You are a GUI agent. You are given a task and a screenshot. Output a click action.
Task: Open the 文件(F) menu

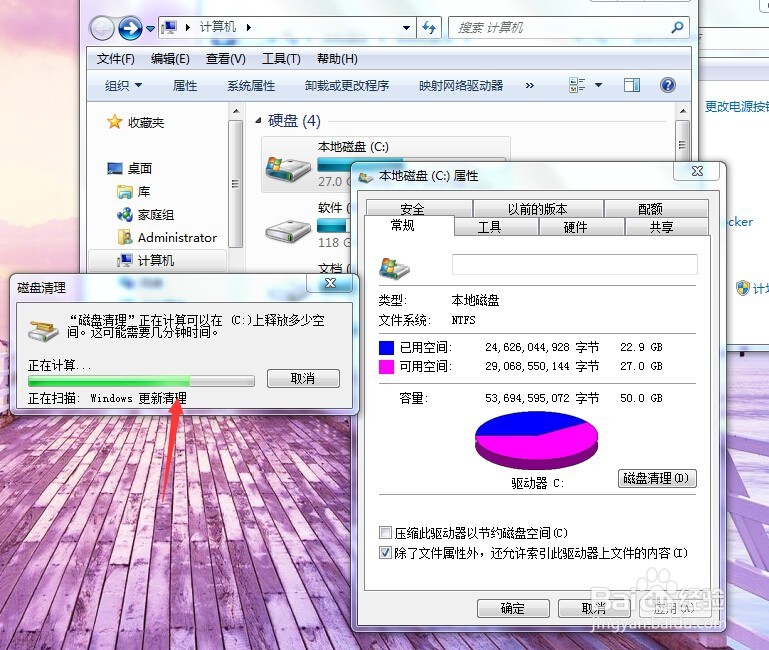(x=116, y=59)
